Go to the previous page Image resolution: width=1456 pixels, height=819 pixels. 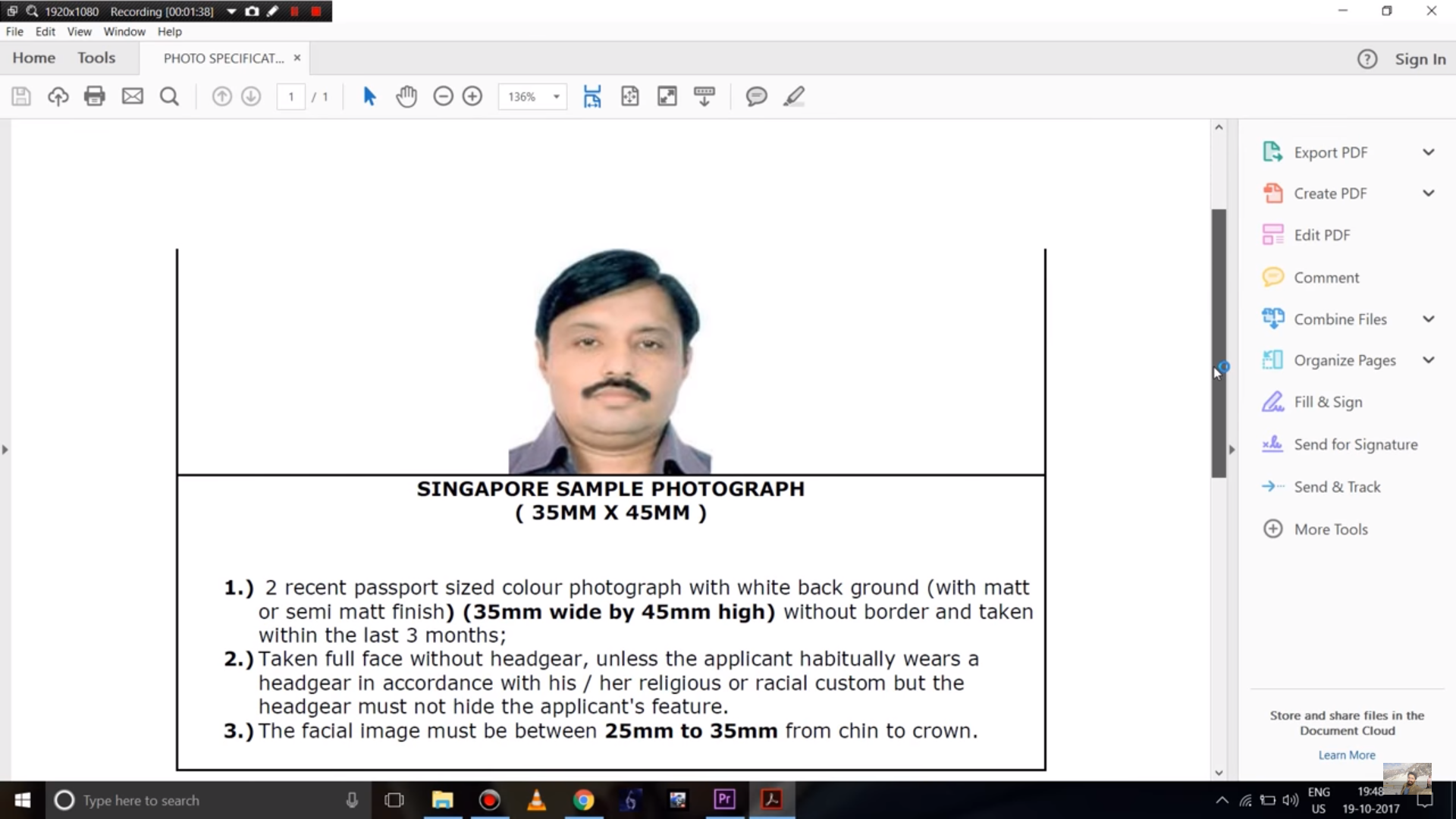tap(221, 96)
